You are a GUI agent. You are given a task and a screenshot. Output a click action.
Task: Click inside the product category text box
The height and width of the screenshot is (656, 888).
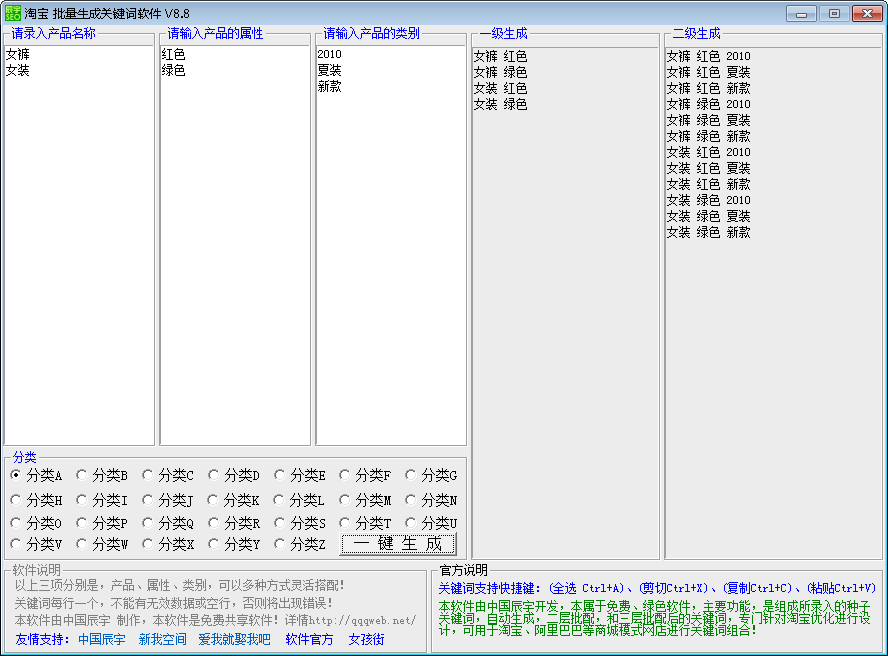tap(391, 245)
